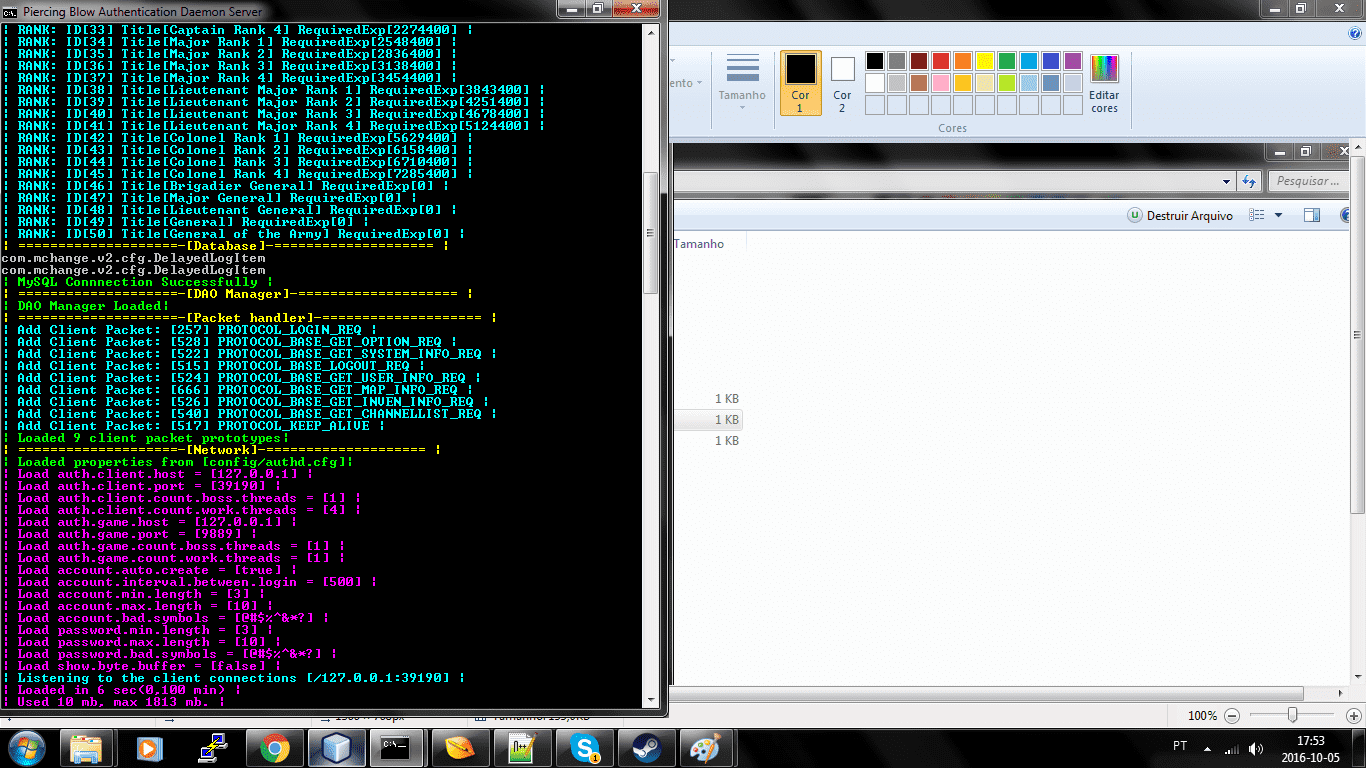The width and height of the screenshot is (1366, 768).
Task: Click Paint zoom level 100% text
Action: click(1202, 716)
